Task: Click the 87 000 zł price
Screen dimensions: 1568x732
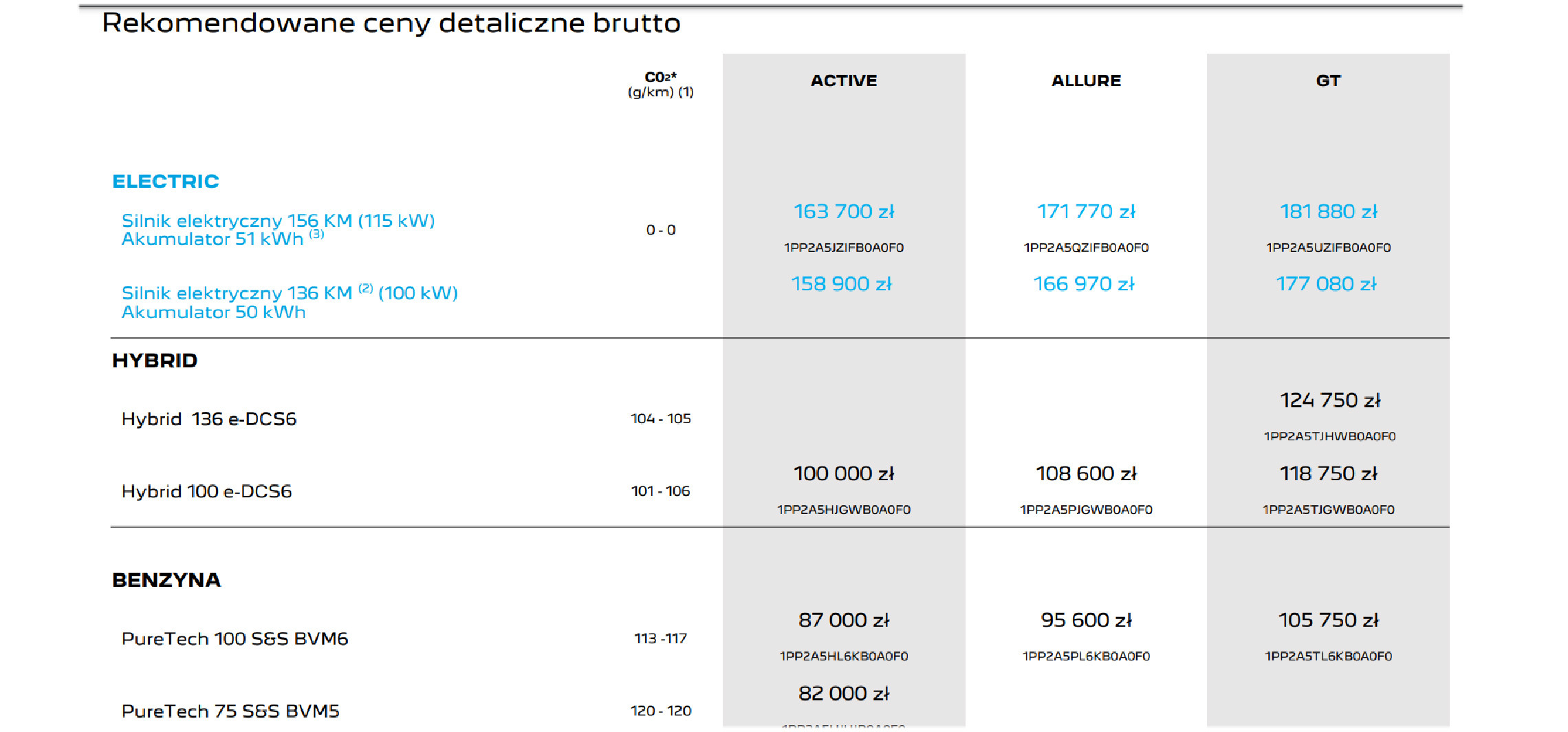Action: [x=844, y=620]
